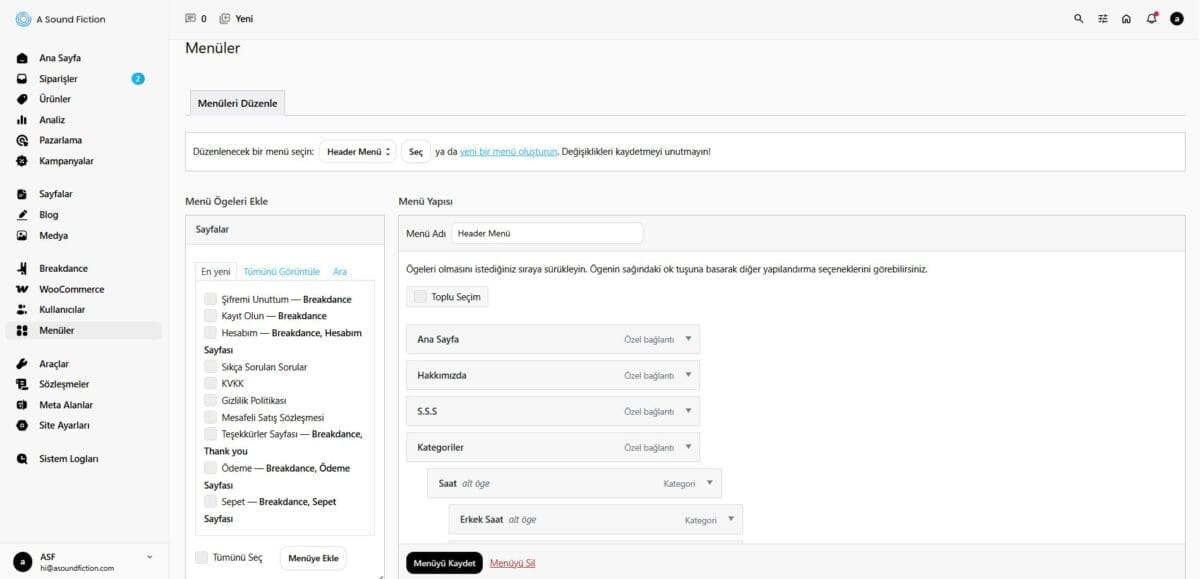The width and height of the screenshot is (1200, 579).
Task: Click the search icon in top bar
Action: coord(1078,19)
